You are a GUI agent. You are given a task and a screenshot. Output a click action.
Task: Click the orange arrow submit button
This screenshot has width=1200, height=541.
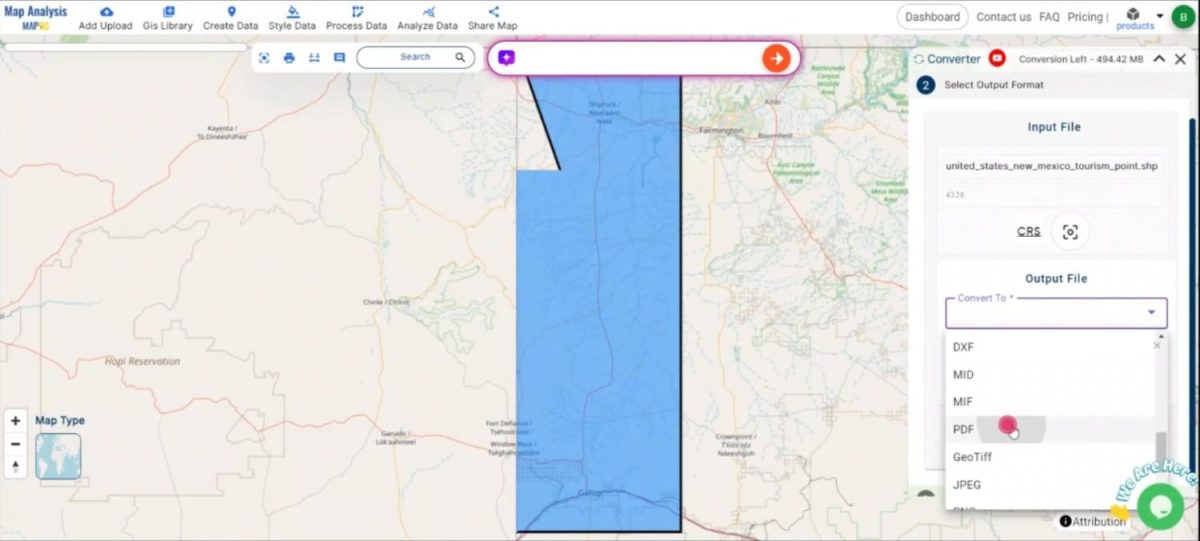click(776, 58)
